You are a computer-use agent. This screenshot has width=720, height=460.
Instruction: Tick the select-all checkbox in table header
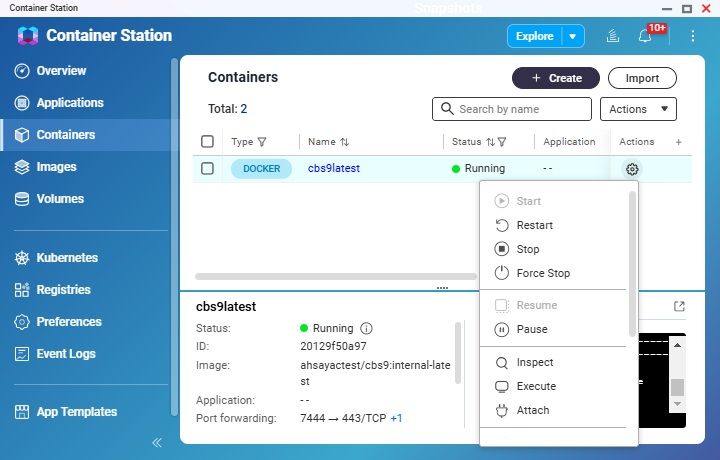(208, 141)
